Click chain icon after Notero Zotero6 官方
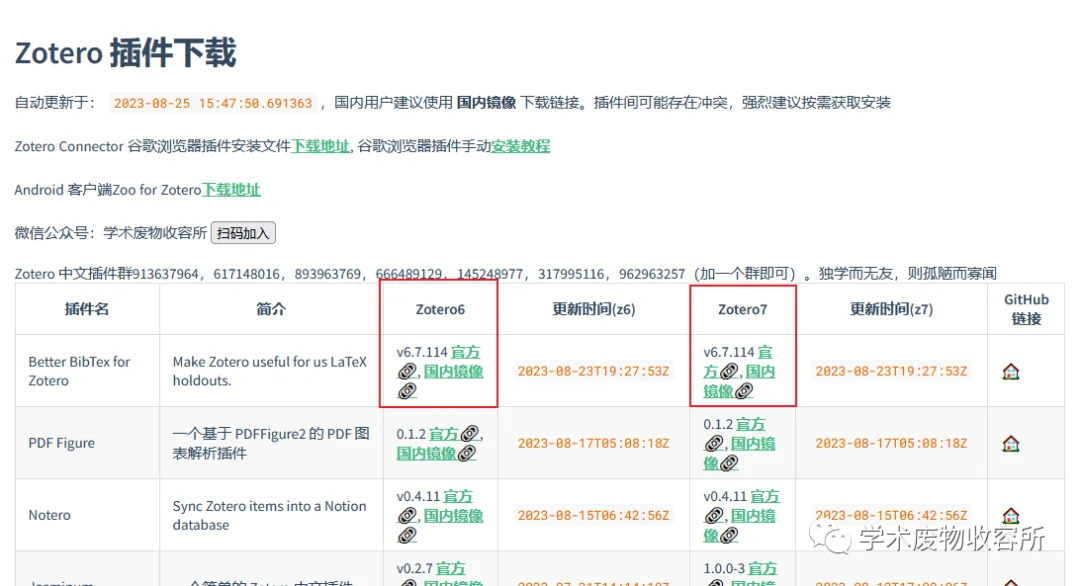Viewport: 1080px width, 586px height. [x=407, y=516]
